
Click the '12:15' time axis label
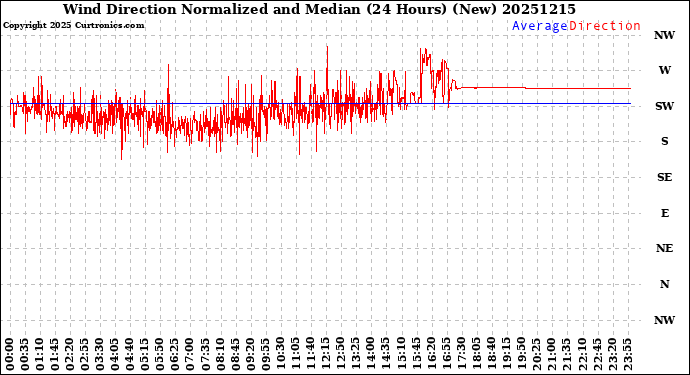coord(326,355)
